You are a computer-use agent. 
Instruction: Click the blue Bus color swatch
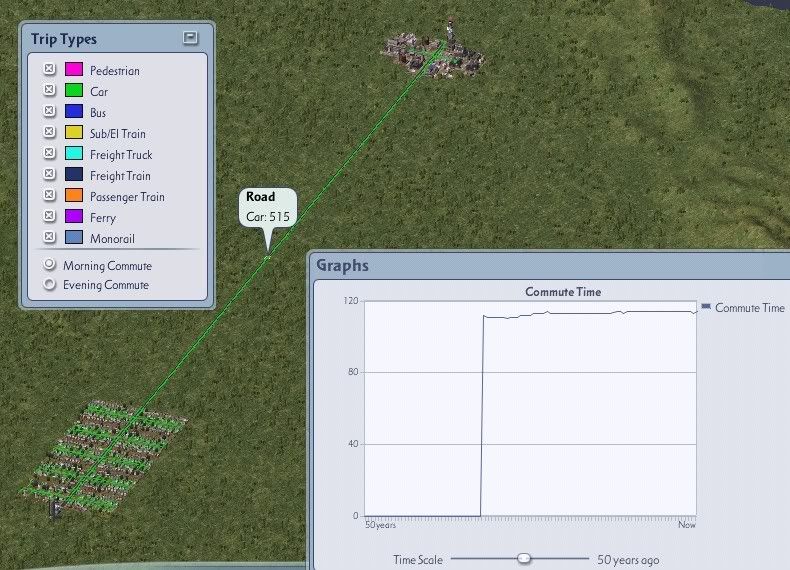pos(74,111)
